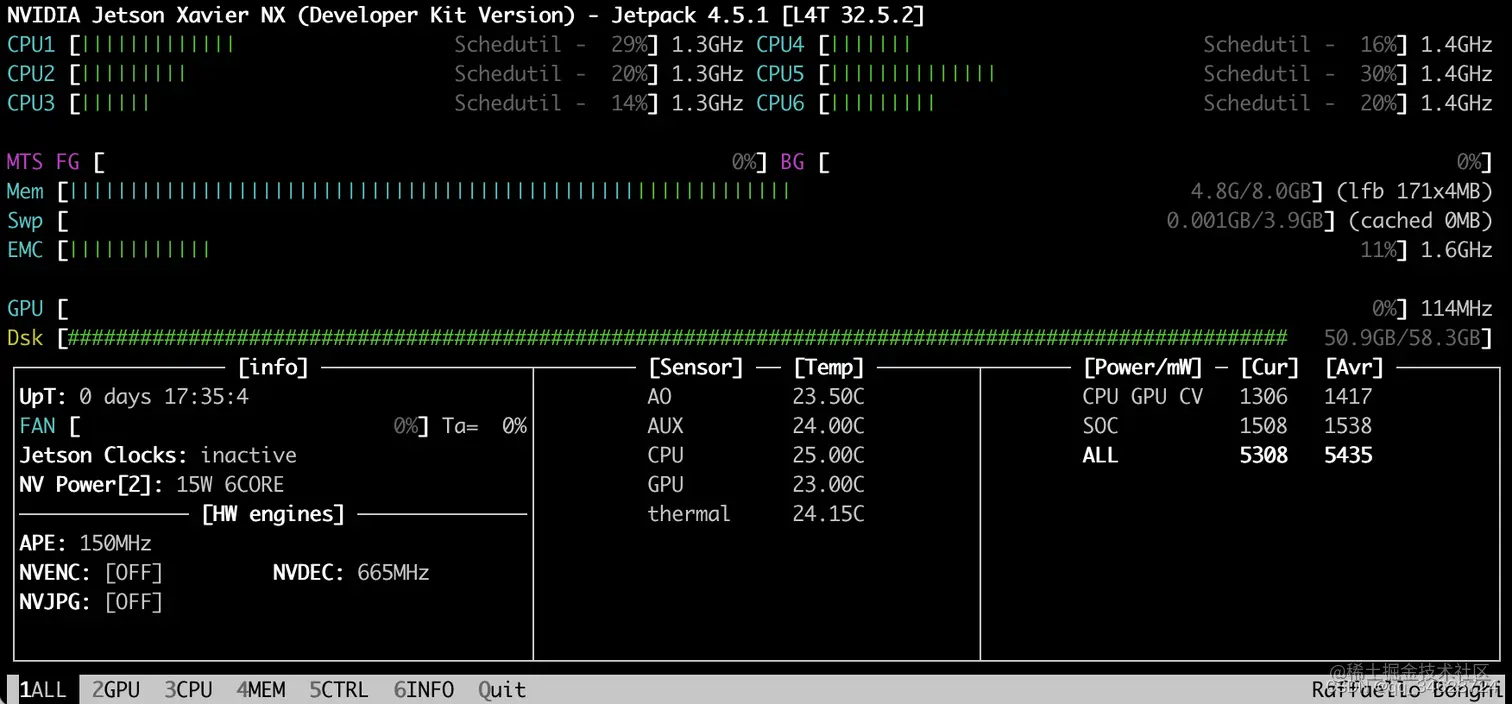Click the CPU3 label

click(x=31, y=103)
